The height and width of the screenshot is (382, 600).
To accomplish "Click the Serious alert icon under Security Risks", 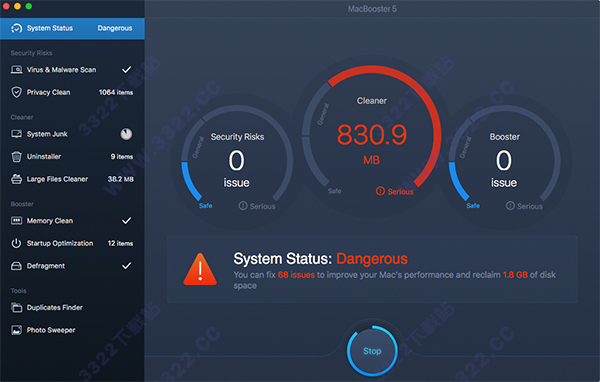I will coord(243,206).
